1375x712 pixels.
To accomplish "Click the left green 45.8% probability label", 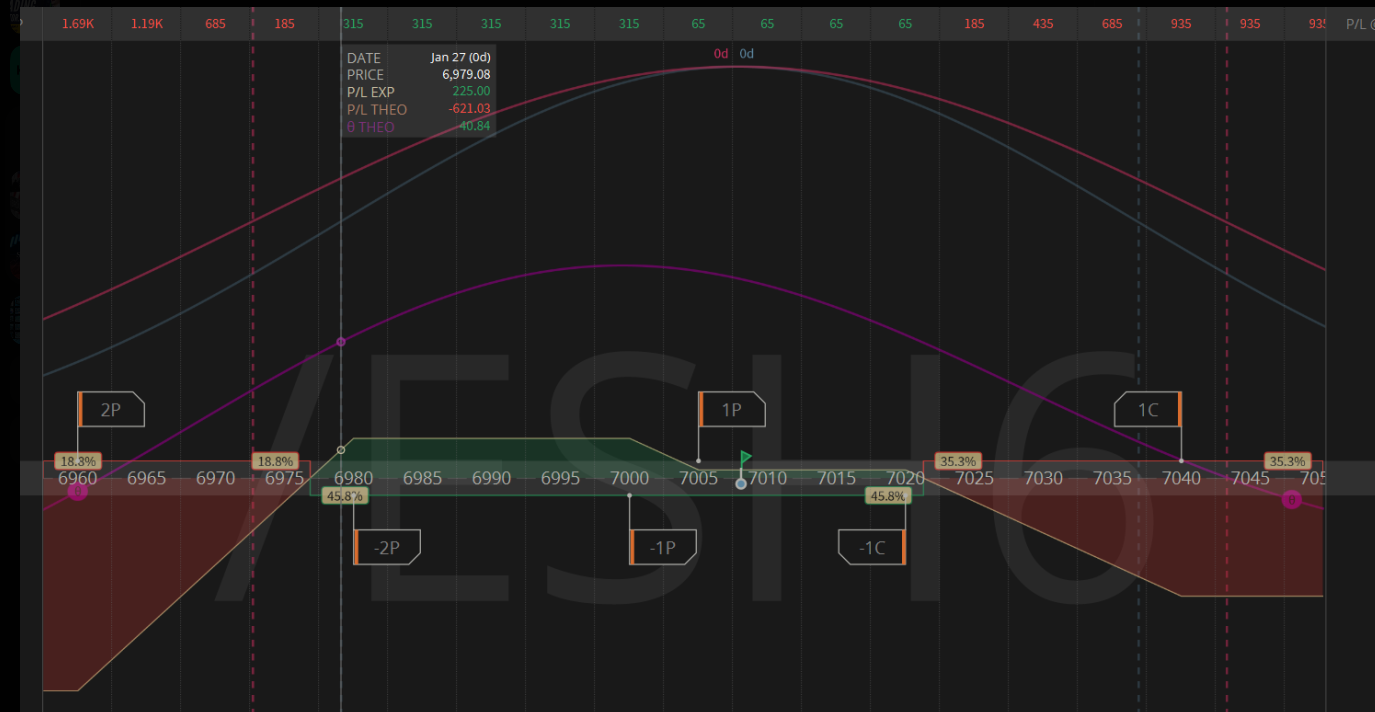I will (x=344, y=495).
